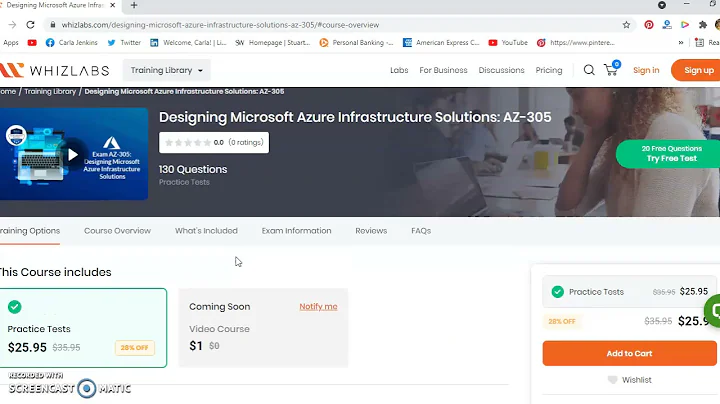Viewport: 720px width, 404px height.
Task: Close the Designing Microsoft Azure browser tab
Action: point(112,5)
